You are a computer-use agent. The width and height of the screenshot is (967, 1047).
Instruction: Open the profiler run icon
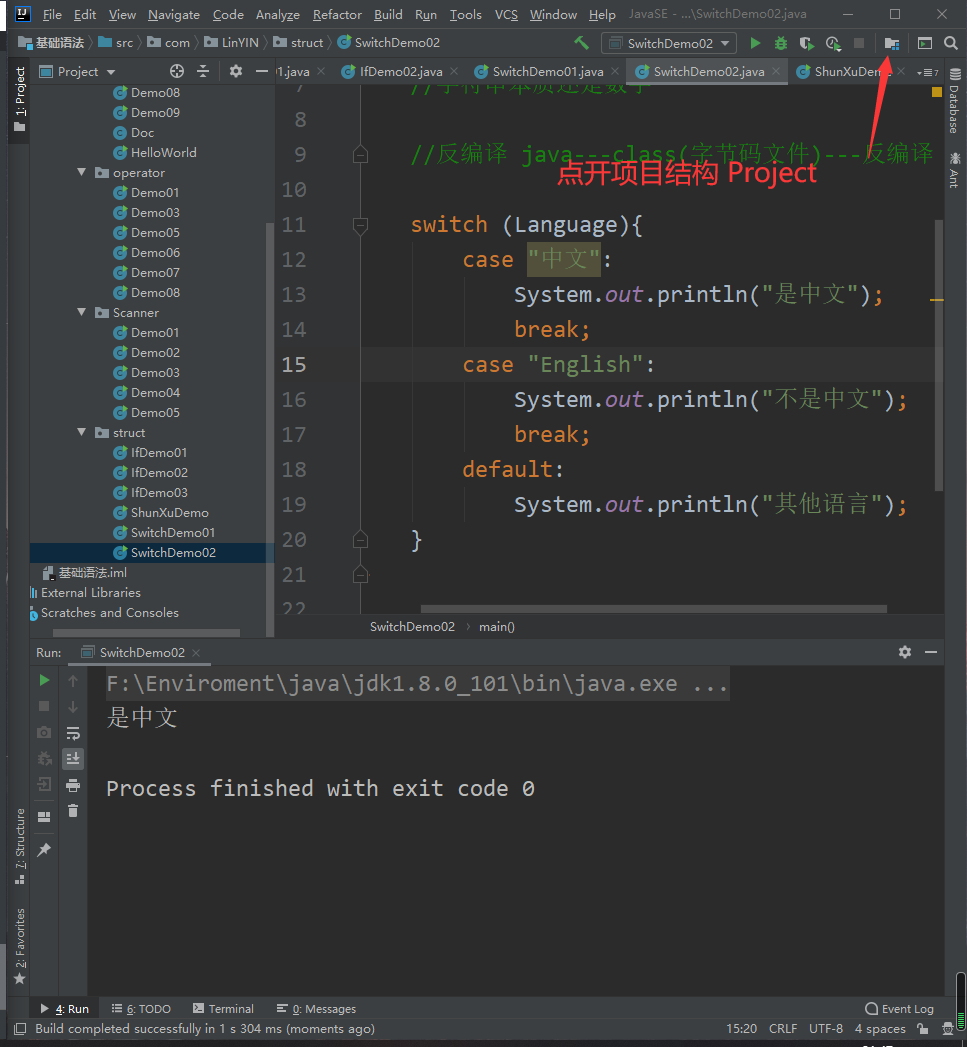[833, 43]
